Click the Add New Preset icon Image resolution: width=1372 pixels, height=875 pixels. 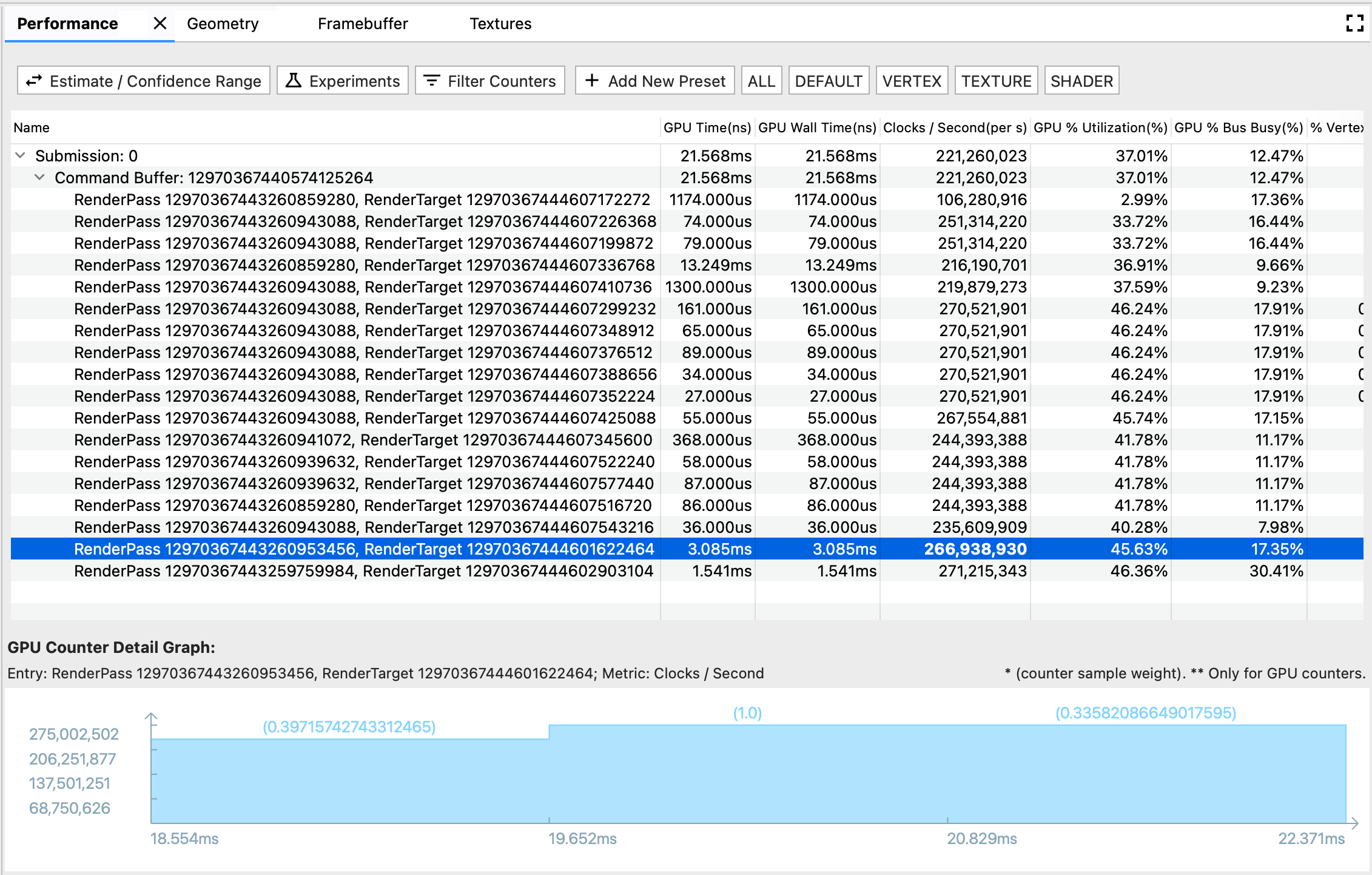click(594, 81)
